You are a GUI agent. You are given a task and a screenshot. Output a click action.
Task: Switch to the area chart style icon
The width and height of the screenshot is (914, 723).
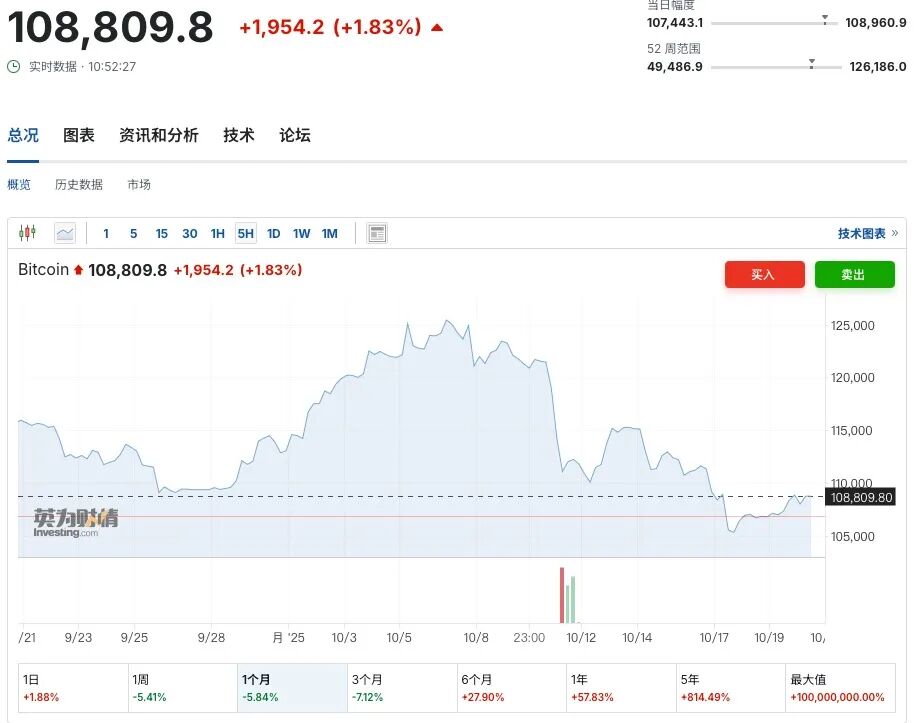[65, 233]
